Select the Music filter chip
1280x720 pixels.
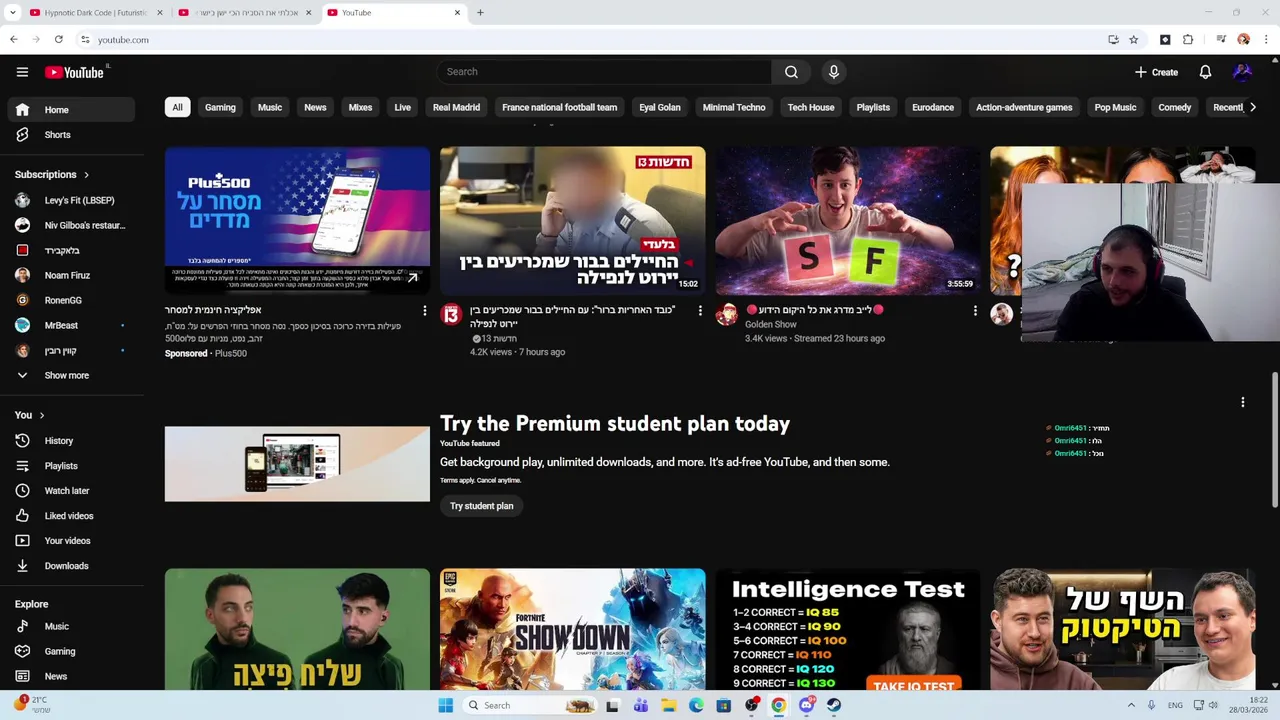click(x=270, y=107)
